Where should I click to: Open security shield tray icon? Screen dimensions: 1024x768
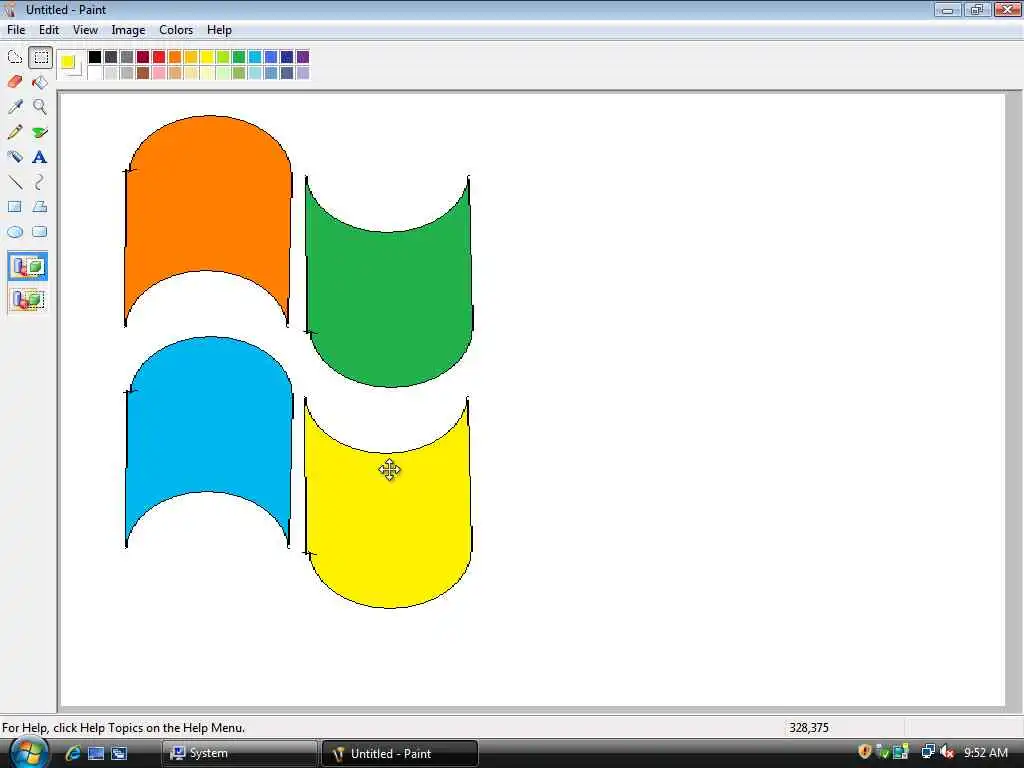pos(865,752)
